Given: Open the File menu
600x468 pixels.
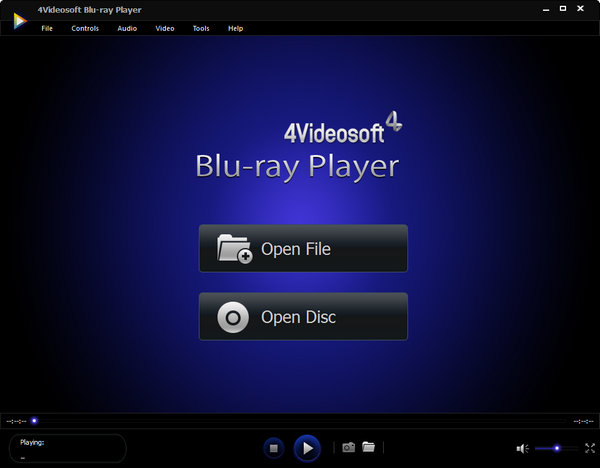Looking at the screenshot, I should [47, 28].
